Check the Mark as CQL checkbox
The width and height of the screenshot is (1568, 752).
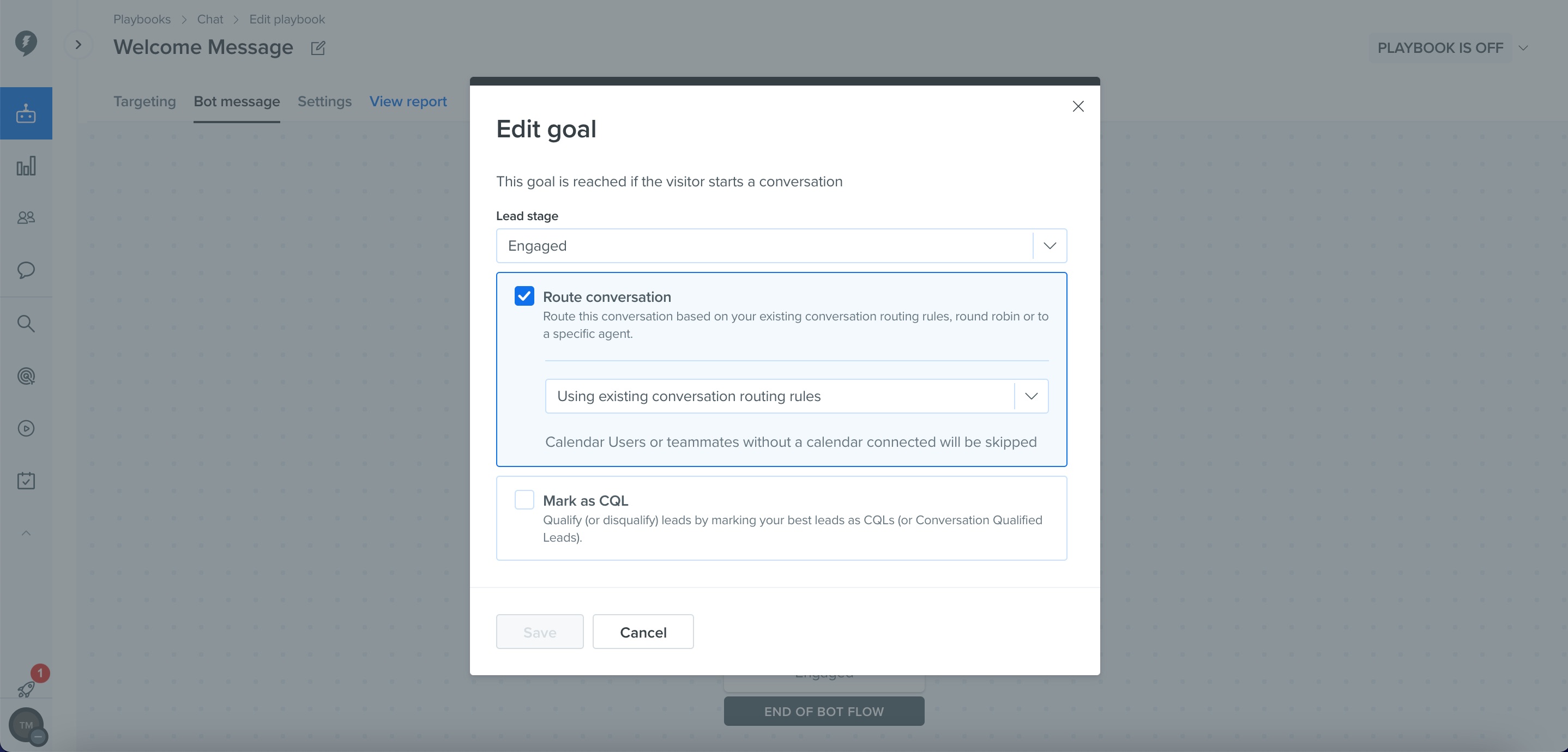[524, 500]
